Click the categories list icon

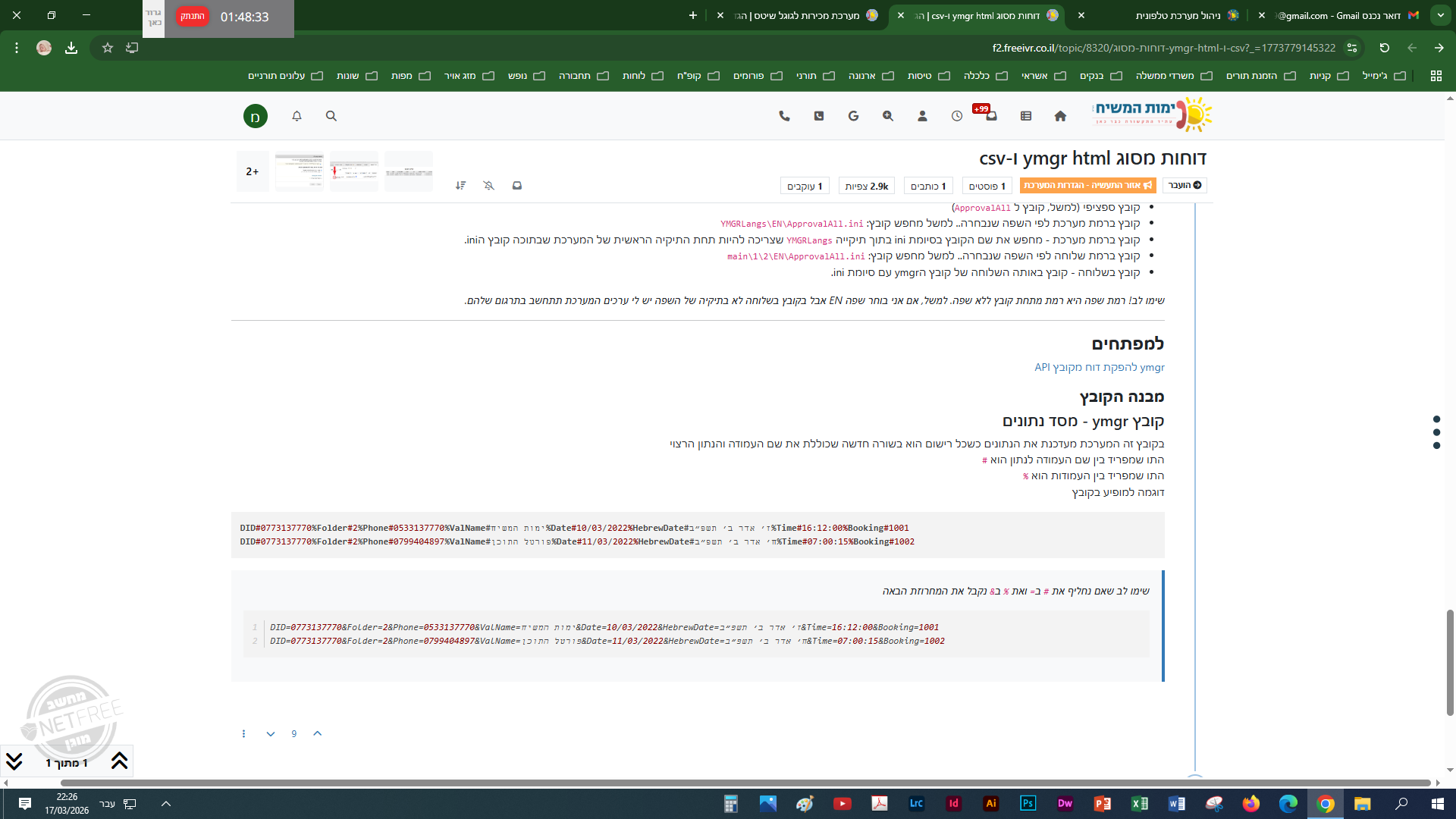tap(1026, 116)
